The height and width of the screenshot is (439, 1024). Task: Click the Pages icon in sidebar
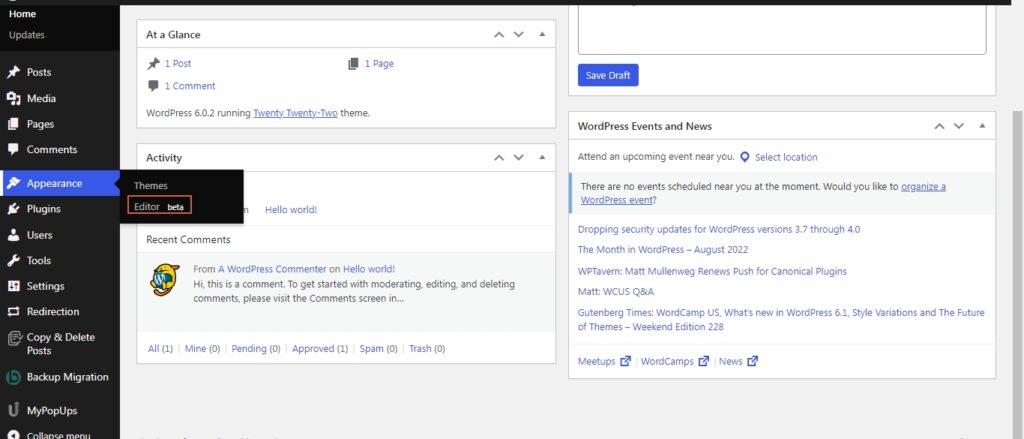click(x=13, y=124)
